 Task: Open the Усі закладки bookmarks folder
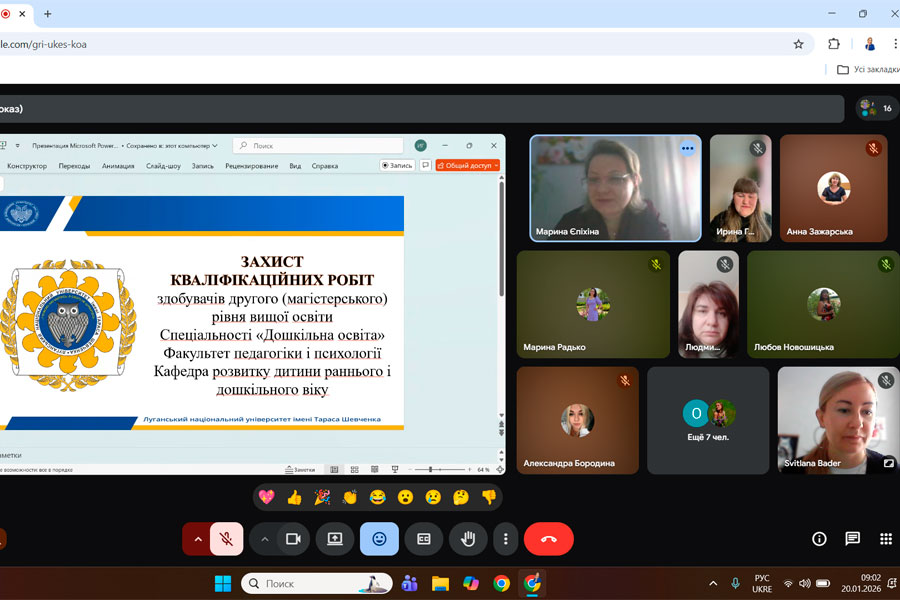tap(868, 69)
